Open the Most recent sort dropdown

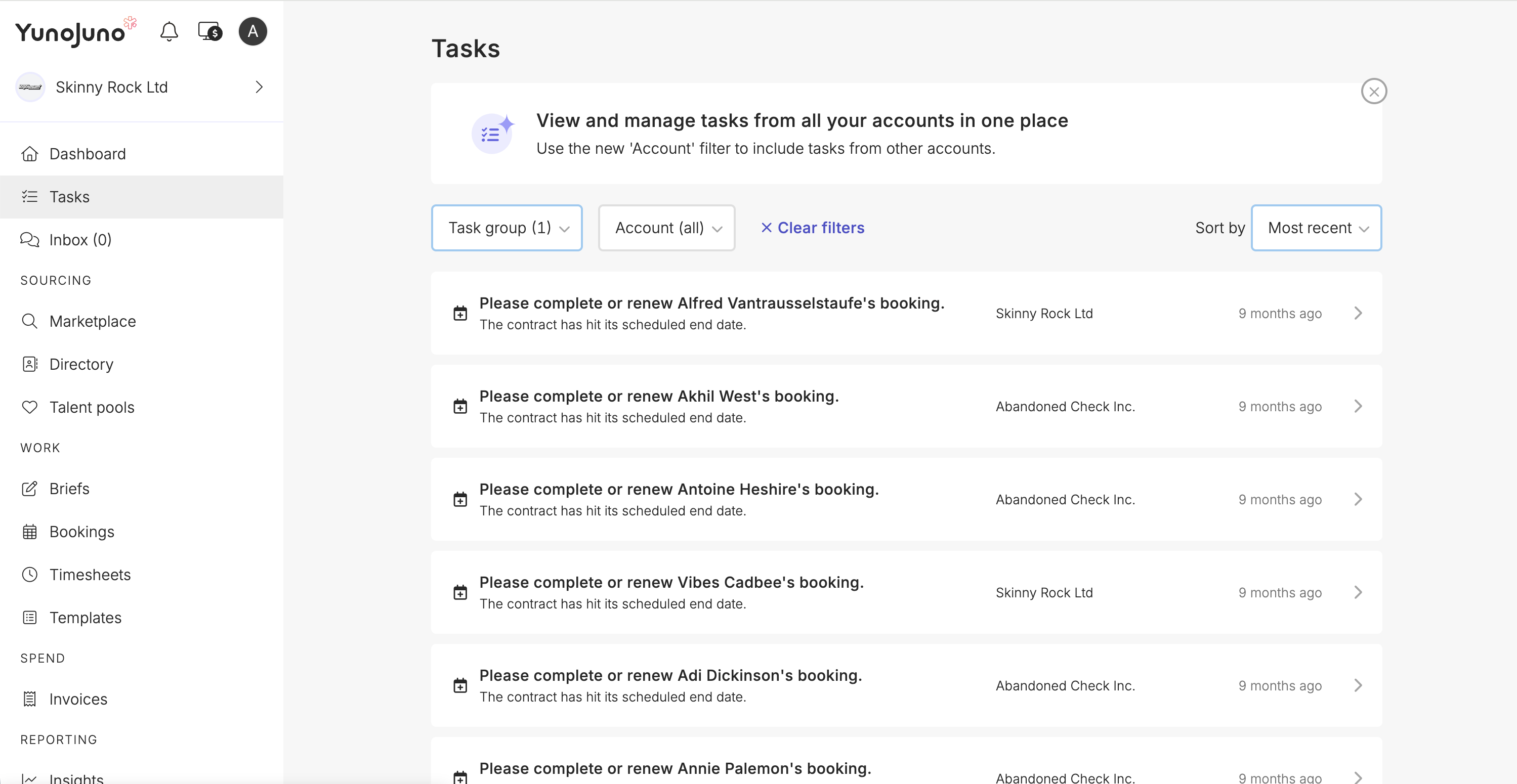(1316, 228)
